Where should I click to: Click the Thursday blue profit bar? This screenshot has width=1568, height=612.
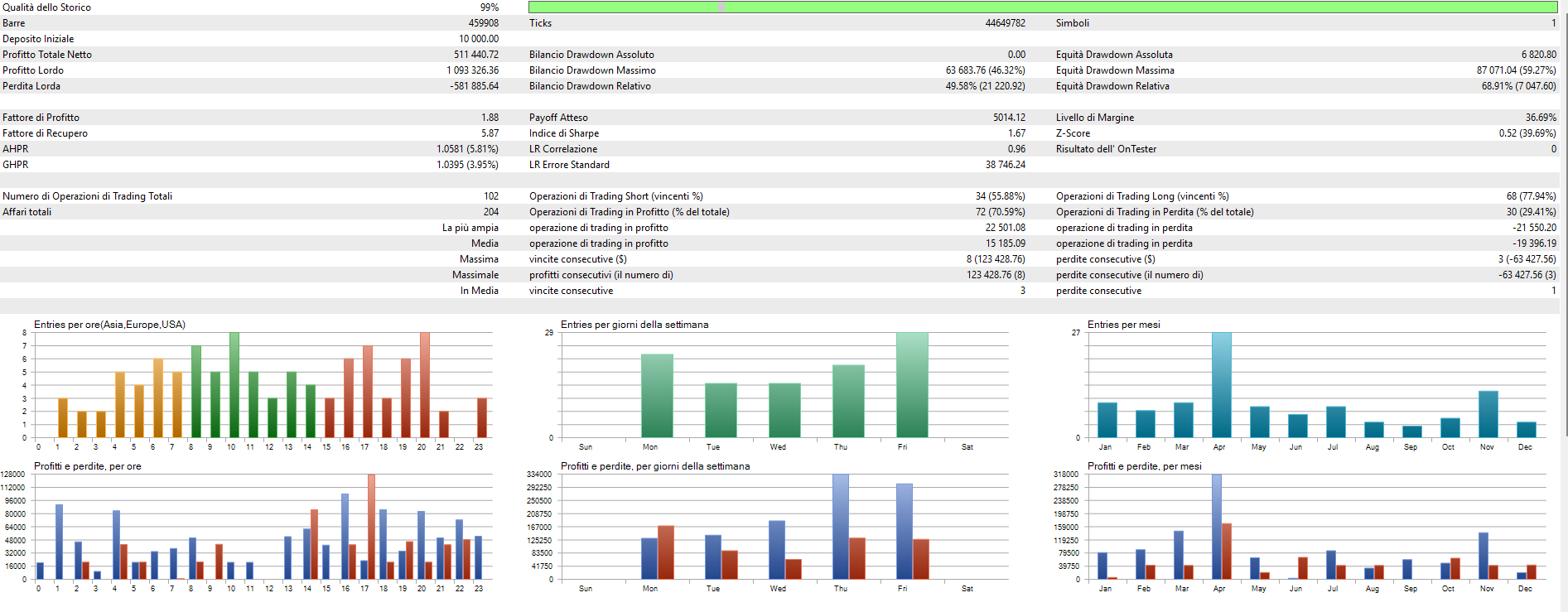click(x=841, y=527)
